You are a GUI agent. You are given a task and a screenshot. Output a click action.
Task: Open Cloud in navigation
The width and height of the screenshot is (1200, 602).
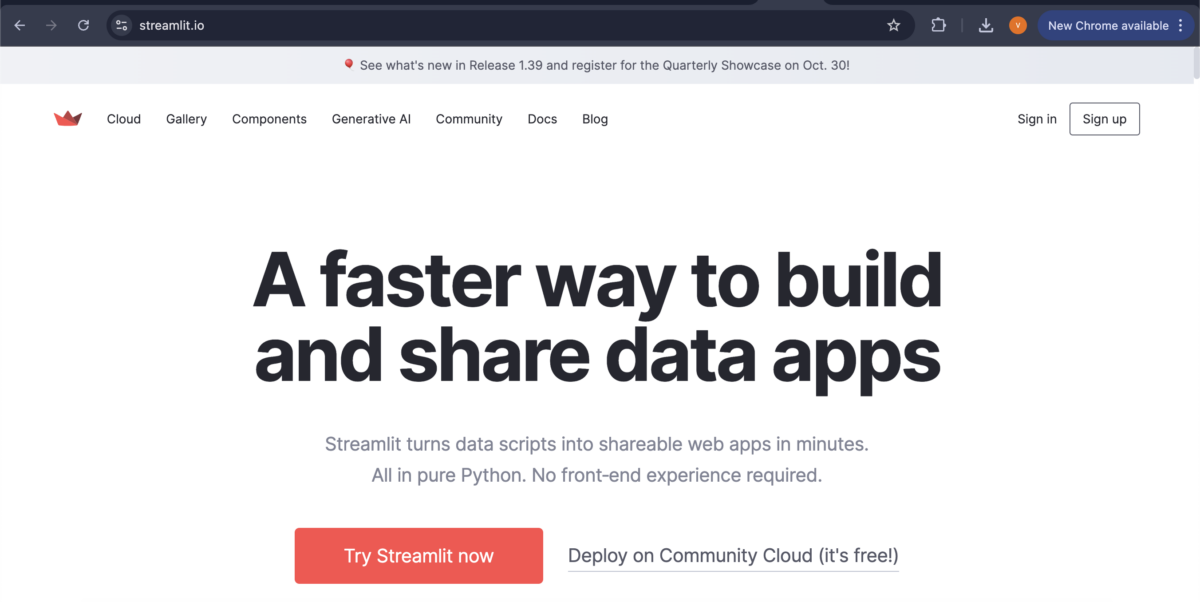124,119
